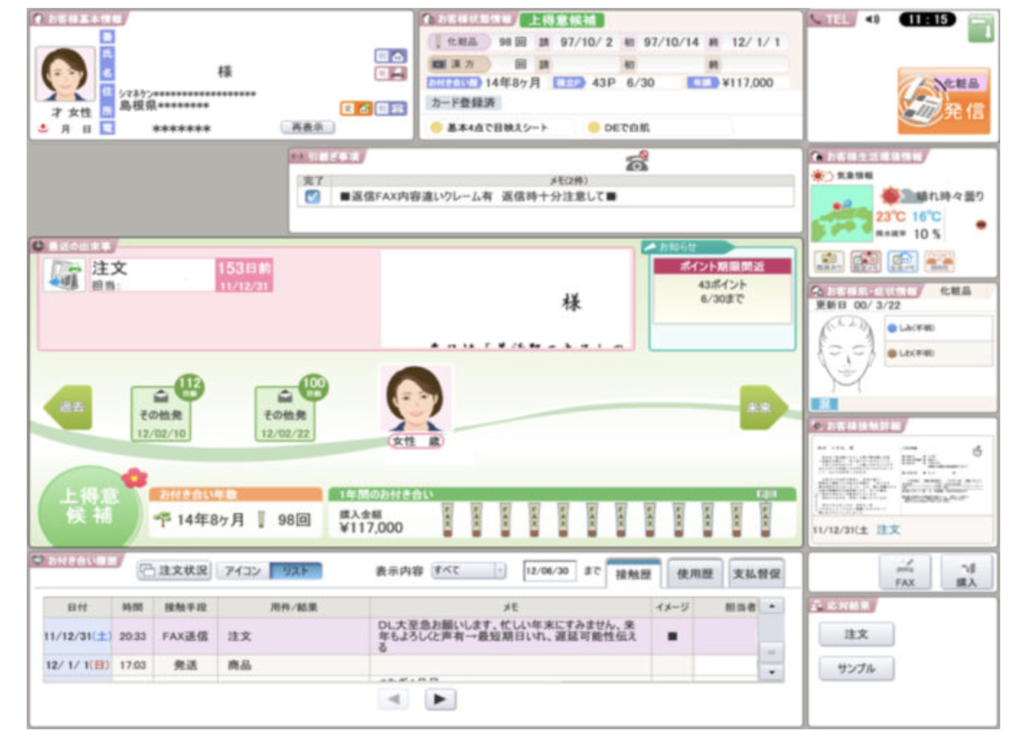The width and height of the screenshot is (1024, 743).
Task: Click the next page play arrow below table
Action: [x=440, y=699]
